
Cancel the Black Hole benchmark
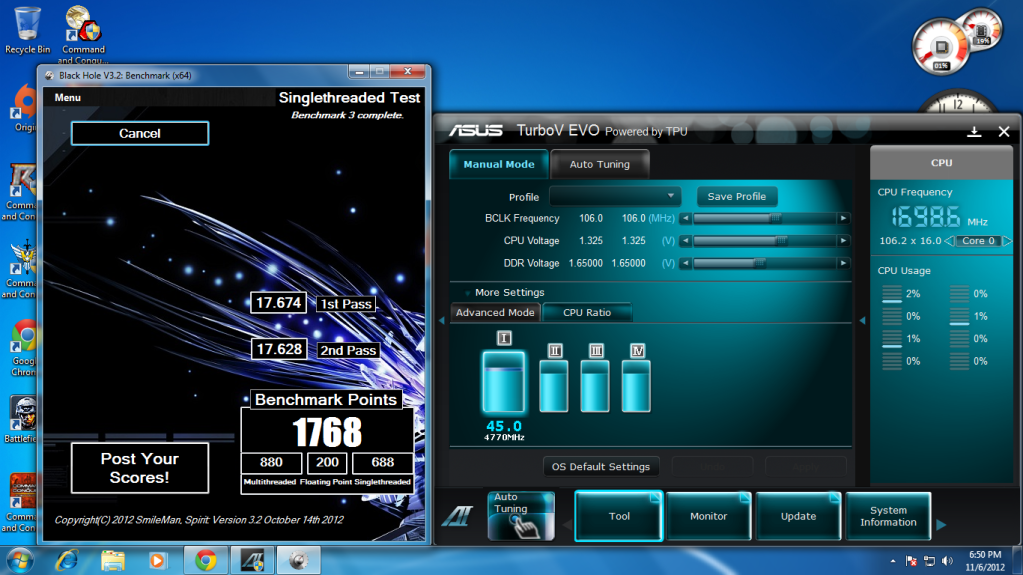140,133
